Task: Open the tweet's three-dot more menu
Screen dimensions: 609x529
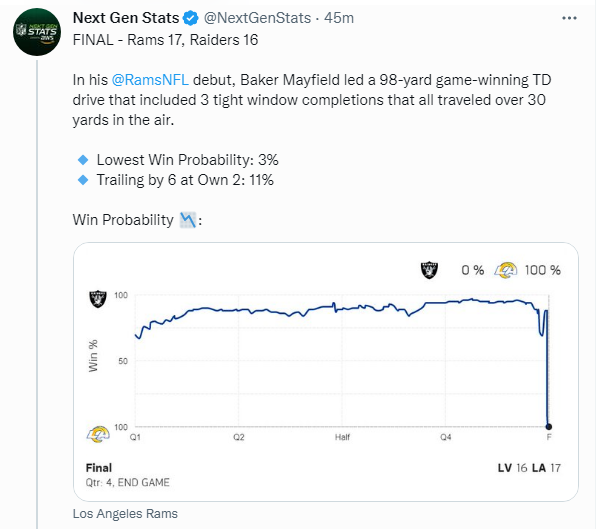Action: (x=569, y=18)
